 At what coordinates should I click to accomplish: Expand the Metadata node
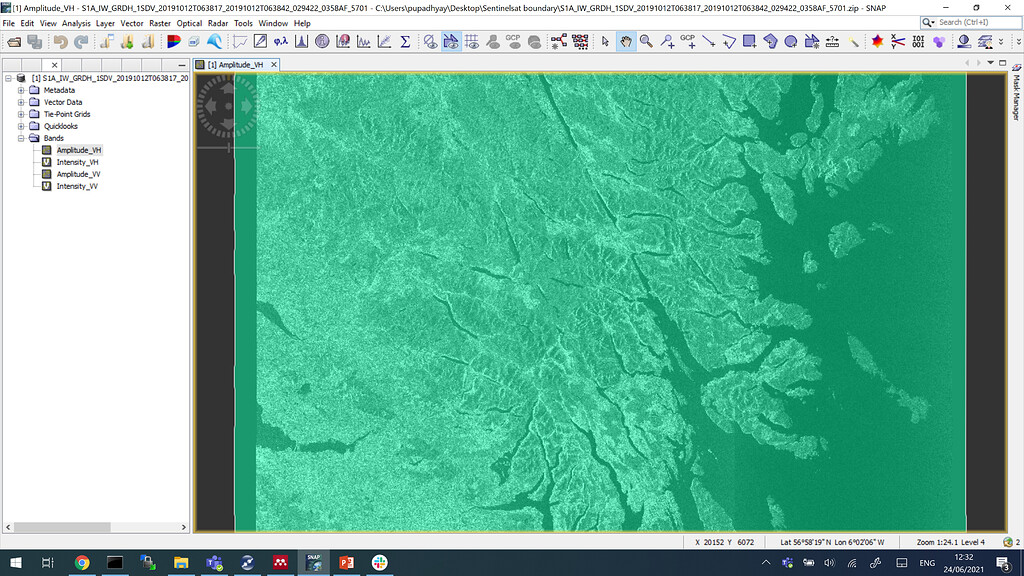click(22, 89)
